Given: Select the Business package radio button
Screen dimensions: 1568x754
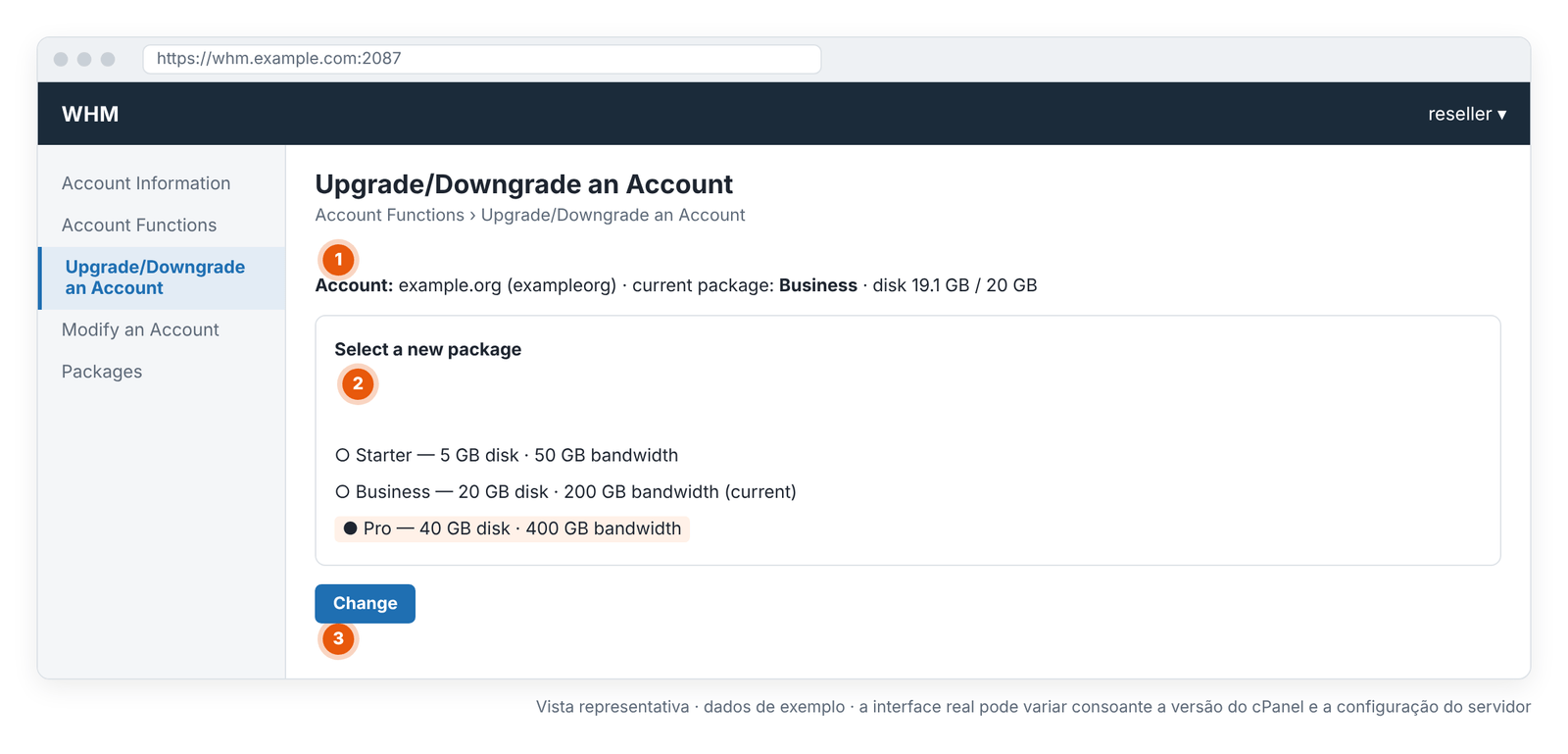Looking at the screenshot, I should 342,491.
